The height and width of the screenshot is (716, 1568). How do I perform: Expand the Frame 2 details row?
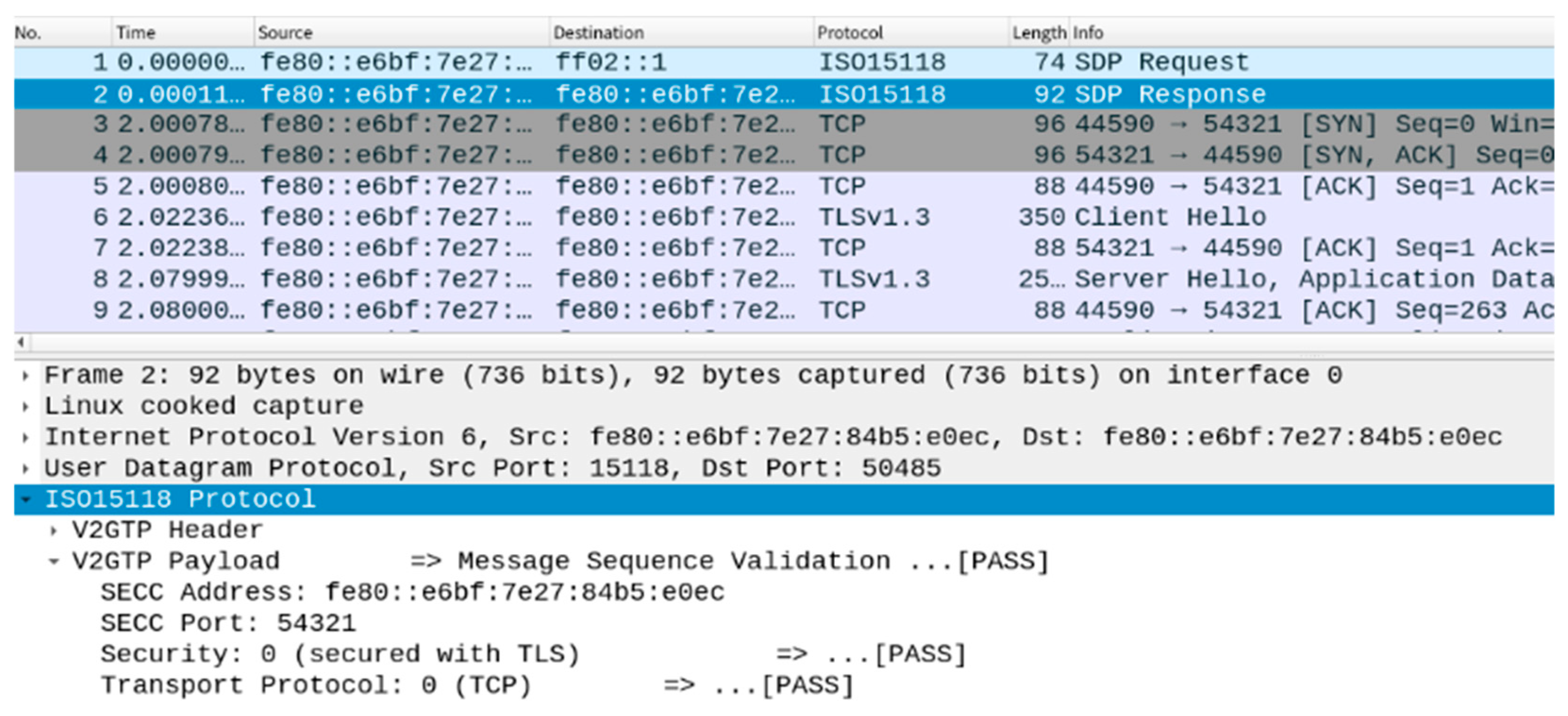[25, 376]
